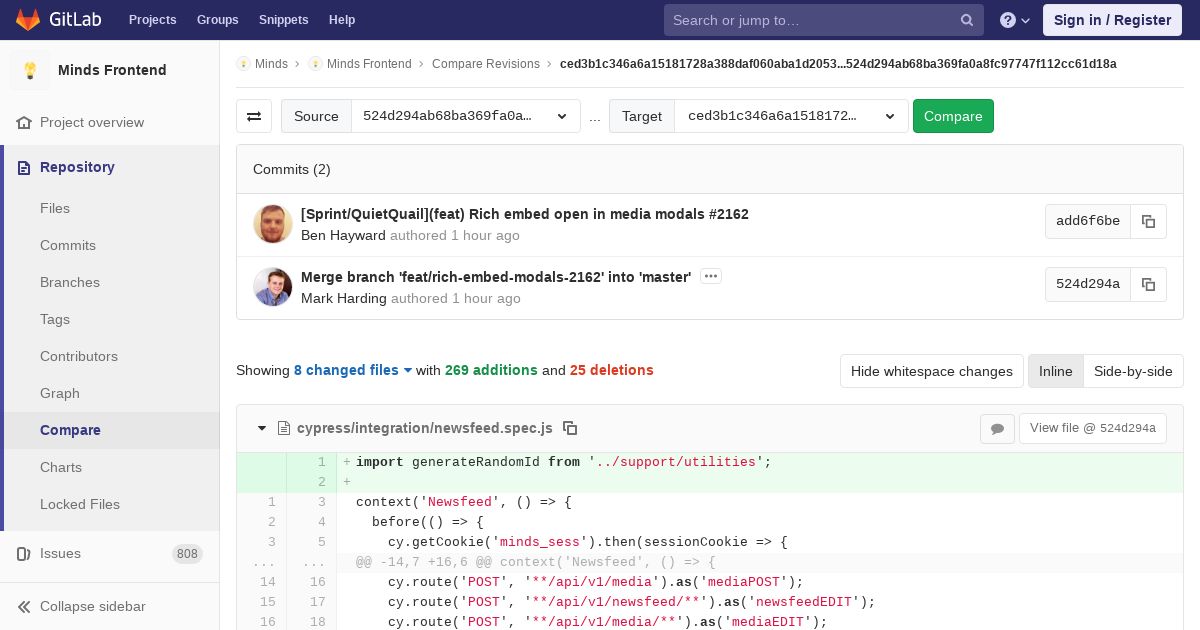Swap source and target revisions icon

pos(254,116)
